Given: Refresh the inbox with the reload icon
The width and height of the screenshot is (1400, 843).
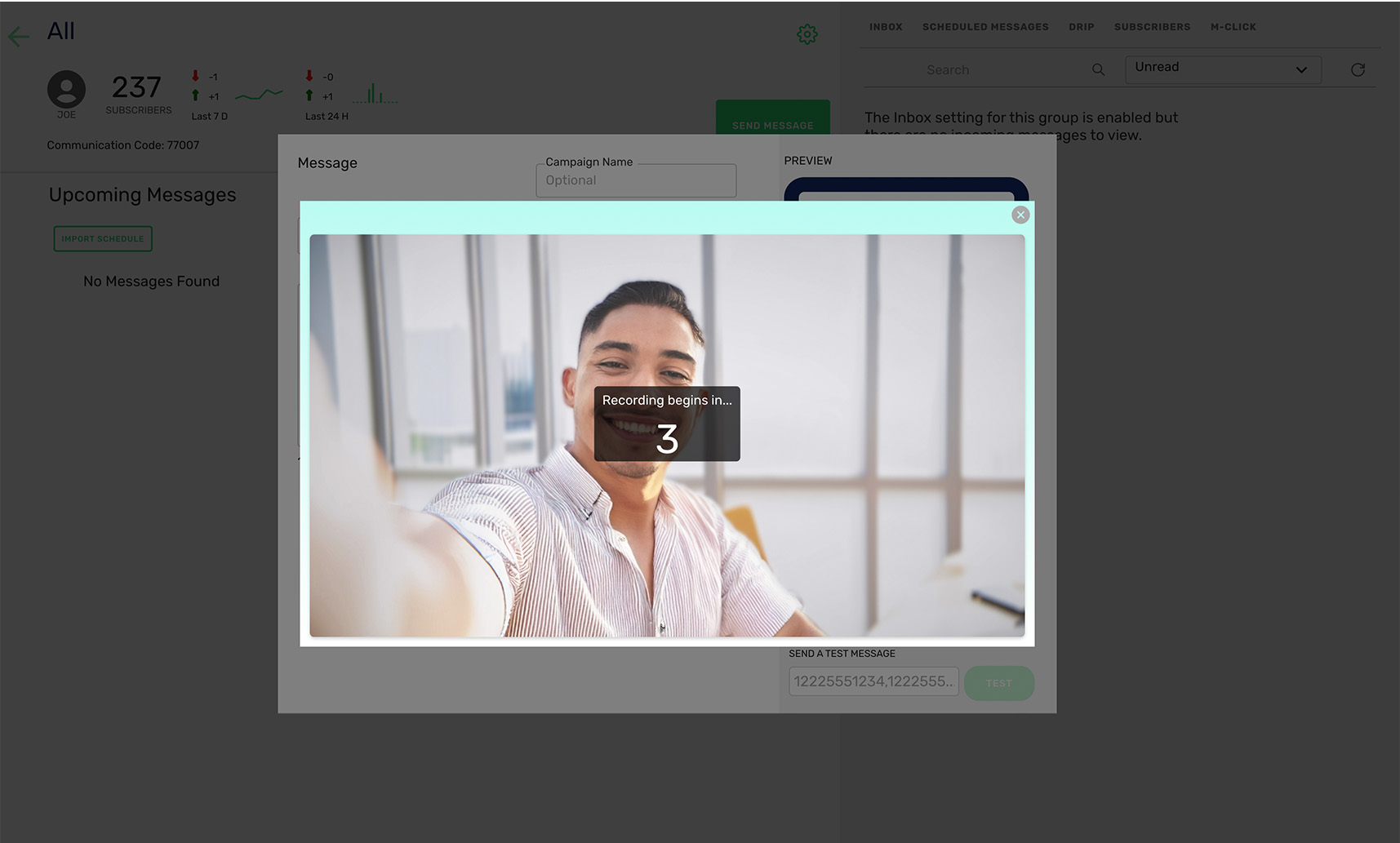Looking at the screenshot, I should point(1358,70).
